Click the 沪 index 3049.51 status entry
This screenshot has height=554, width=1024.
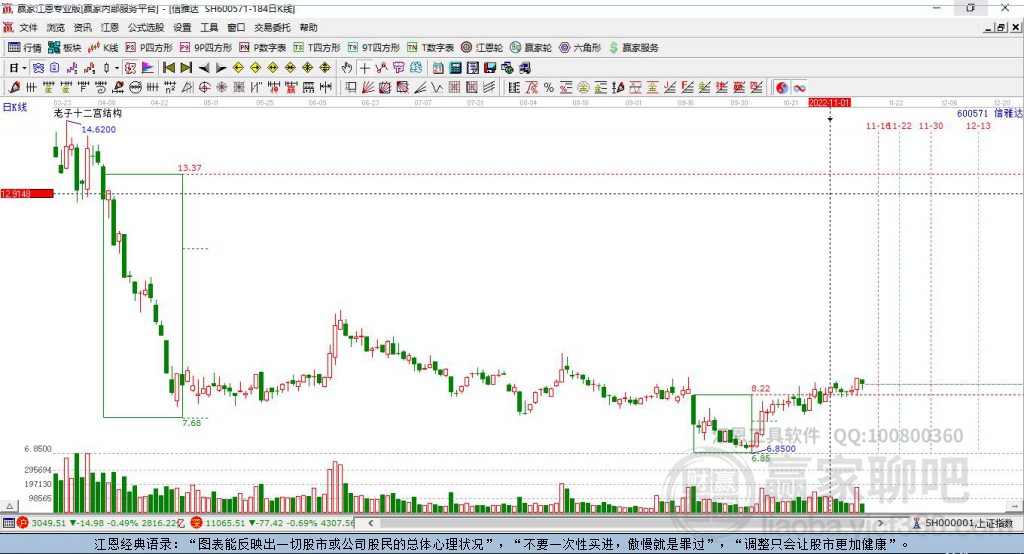point(101,523)
